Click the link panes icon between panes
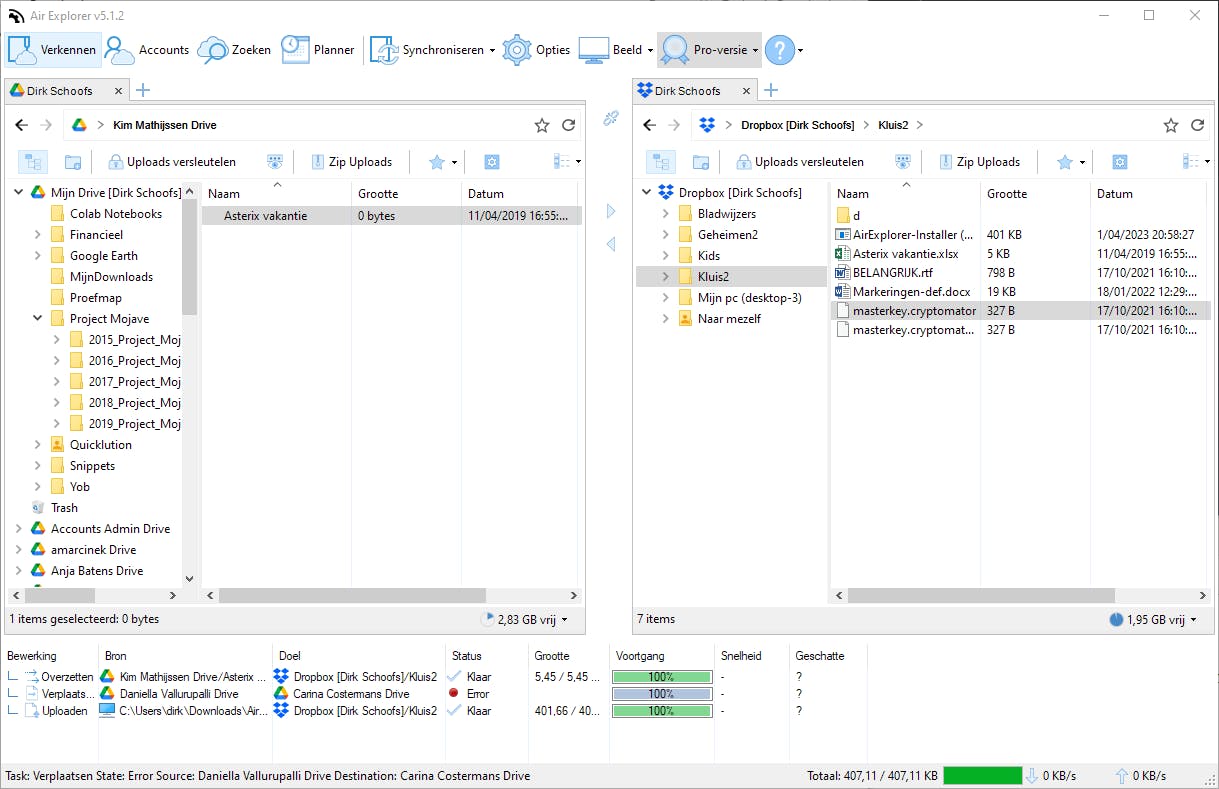 click(x=610, y=118)
